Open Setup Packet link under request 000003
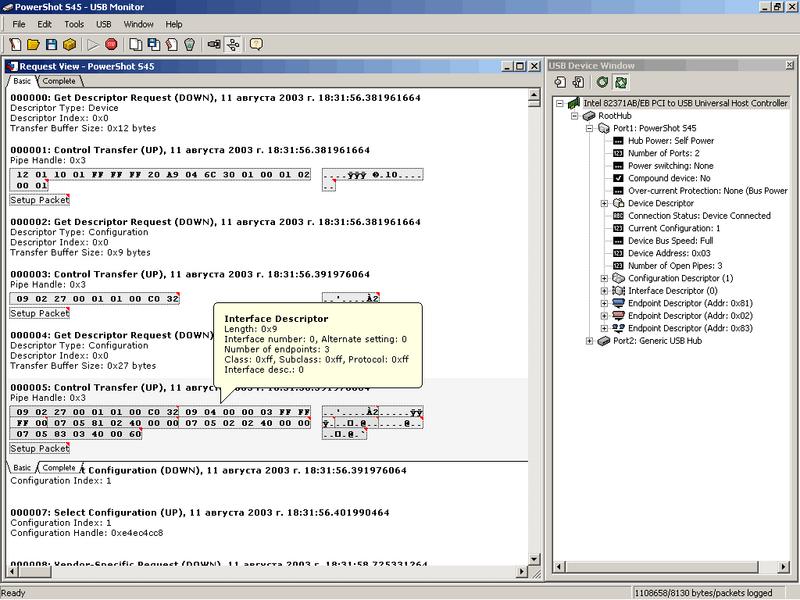This screenshot has width=800, height=600. (40, 313)
